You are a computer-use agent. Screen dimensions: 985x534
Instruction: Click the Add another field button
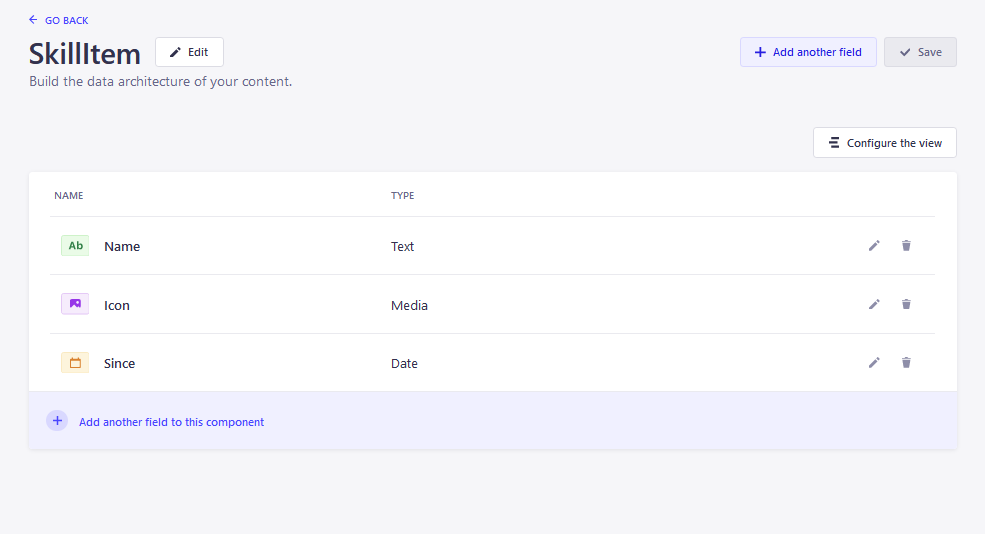(808, 52)
